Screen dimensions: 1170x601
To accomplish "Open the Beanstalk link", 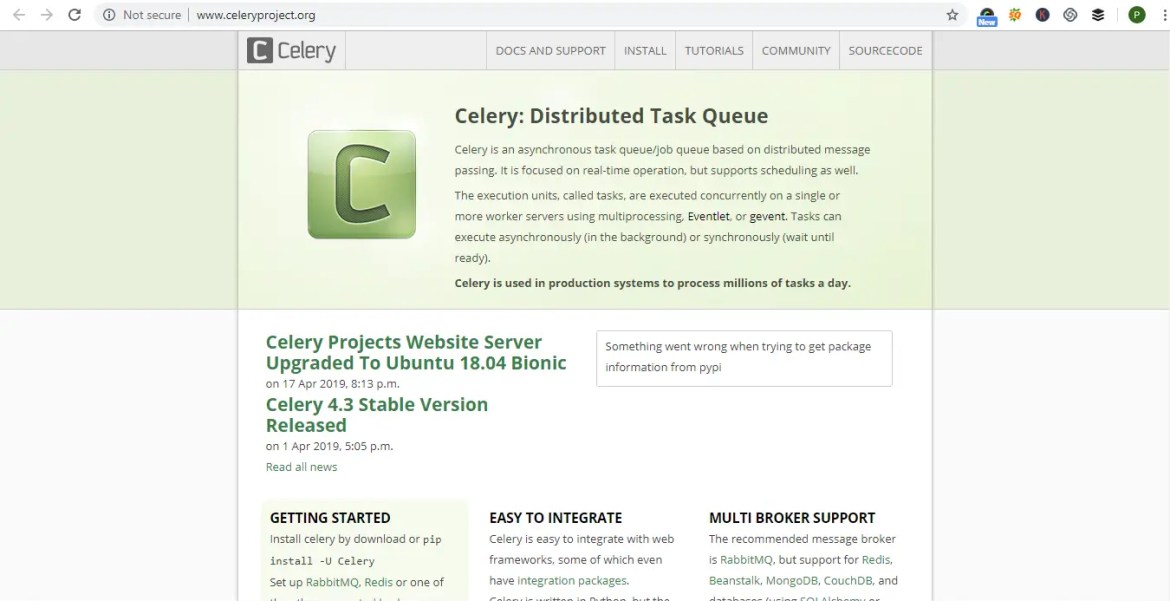I will point(733,581).
